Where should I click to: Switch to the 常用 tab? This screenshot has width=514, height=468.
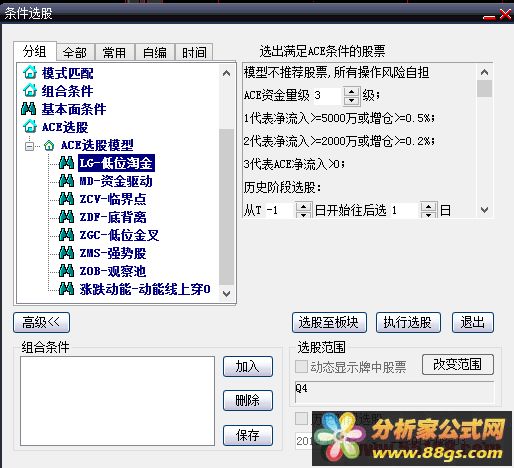click(x=115, y=52)
